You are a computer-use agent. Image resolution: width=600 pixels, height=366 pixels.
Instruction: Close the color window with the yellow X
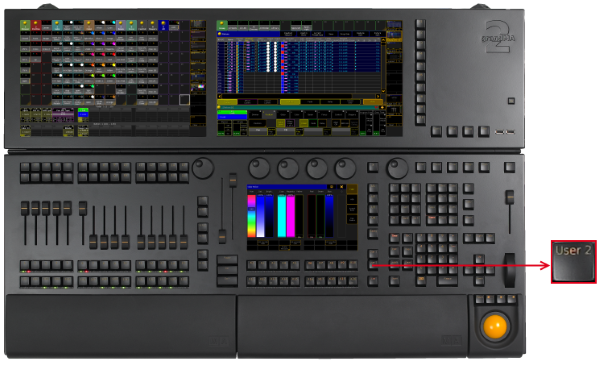point(341,187)
